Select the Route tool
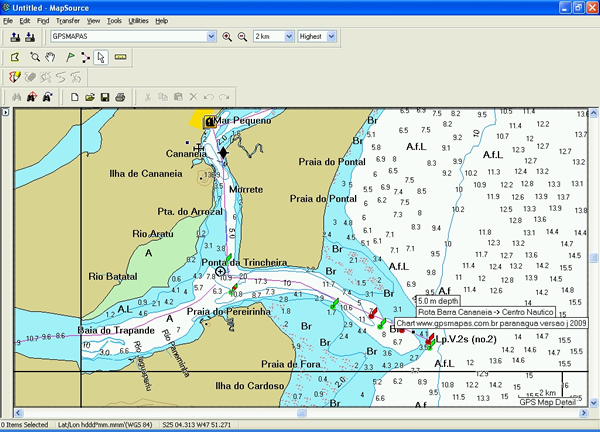600x432 pixels. (x=85, y=57)
